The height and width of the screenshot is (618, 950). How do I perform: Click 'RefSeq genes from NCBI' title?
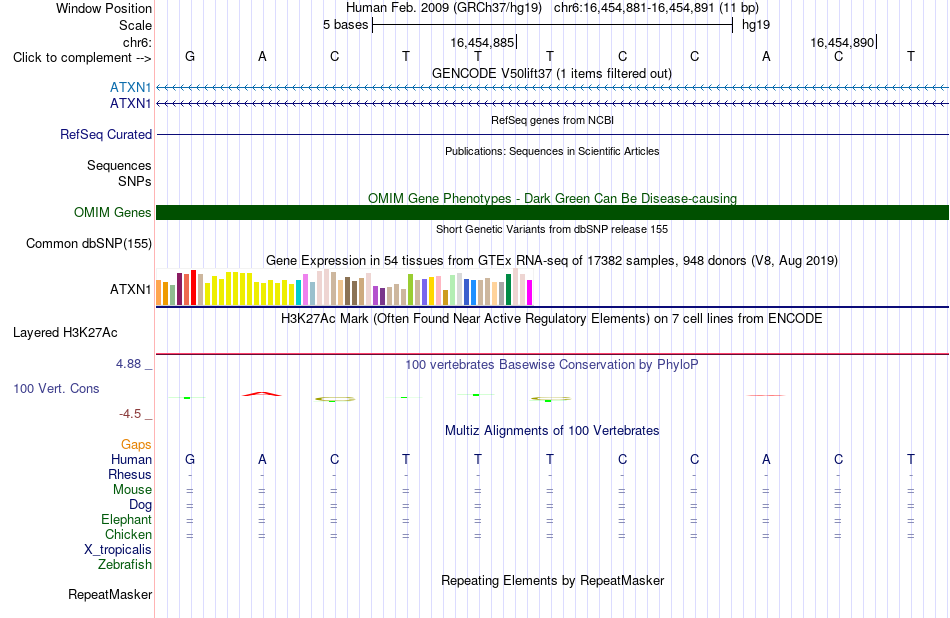point(552,120)
